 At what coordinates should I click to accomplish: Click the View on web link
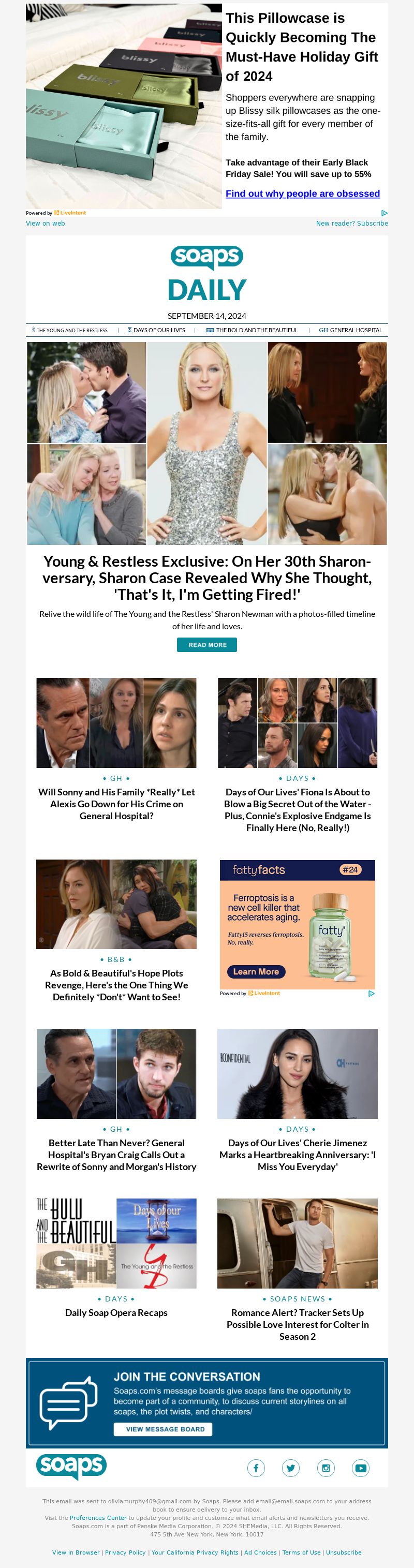45,224
